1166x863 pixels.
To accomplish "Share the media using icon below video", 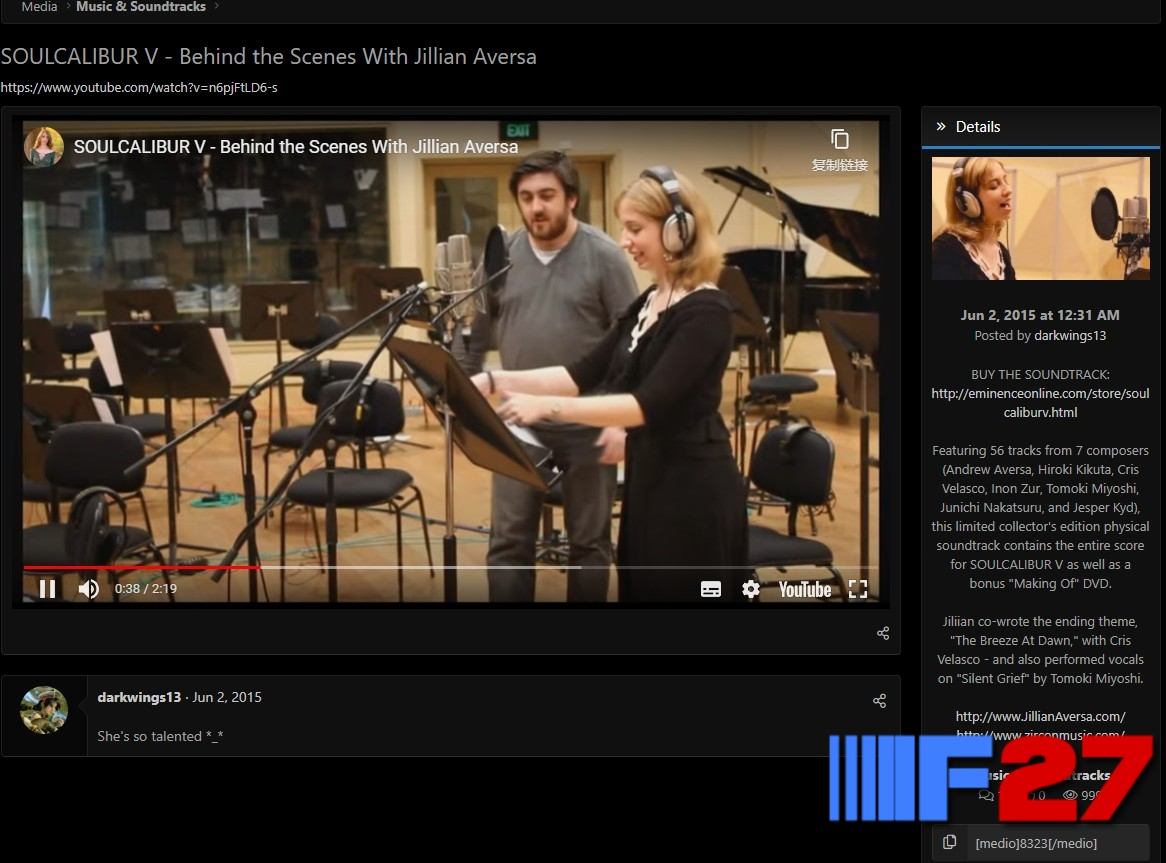I will coord(883,633).
